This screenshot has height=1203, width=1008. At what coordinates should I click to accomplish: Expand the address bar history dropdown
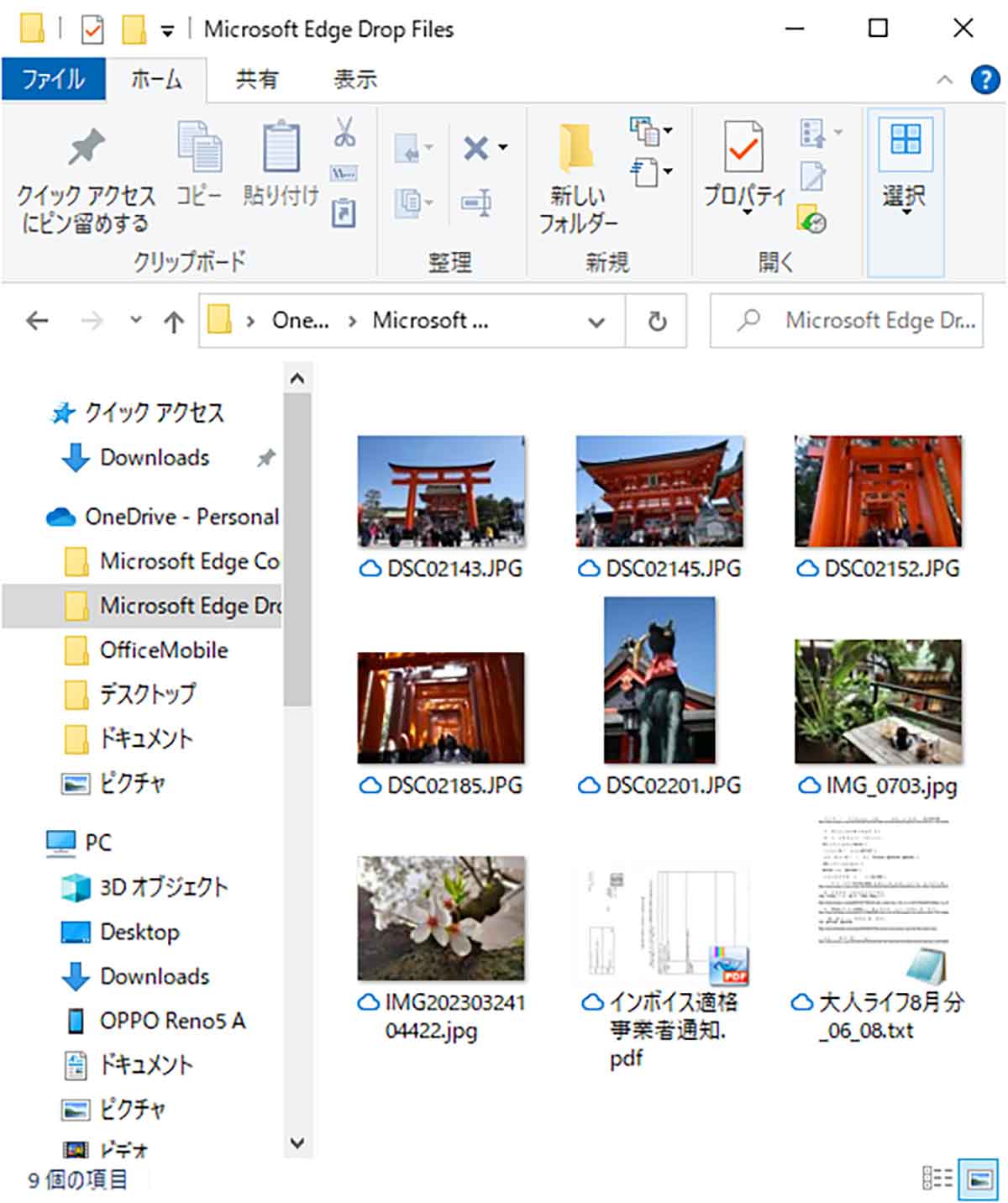(596, 321)
